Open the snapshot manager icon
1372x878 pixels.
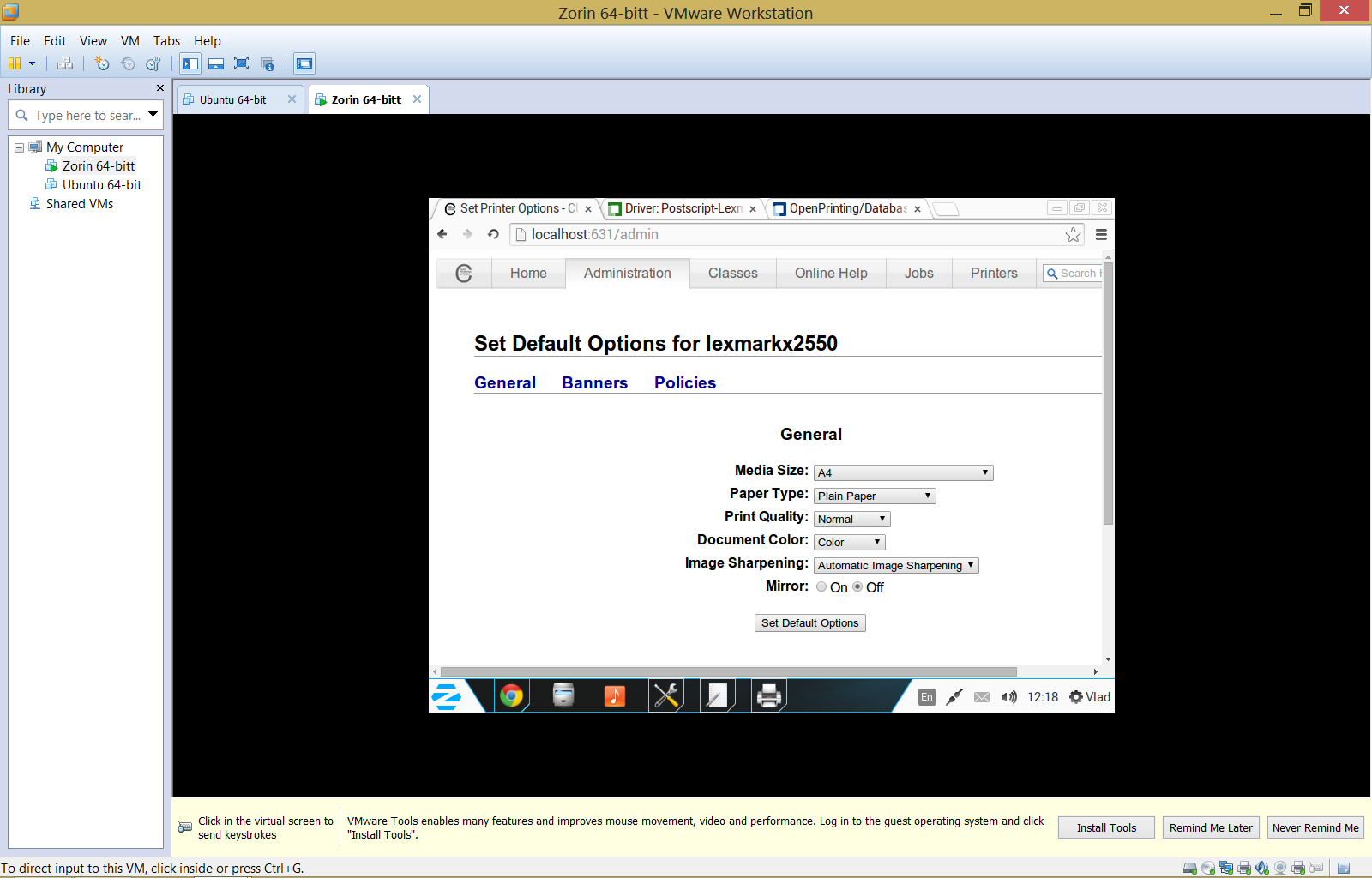tap(153, 63)
